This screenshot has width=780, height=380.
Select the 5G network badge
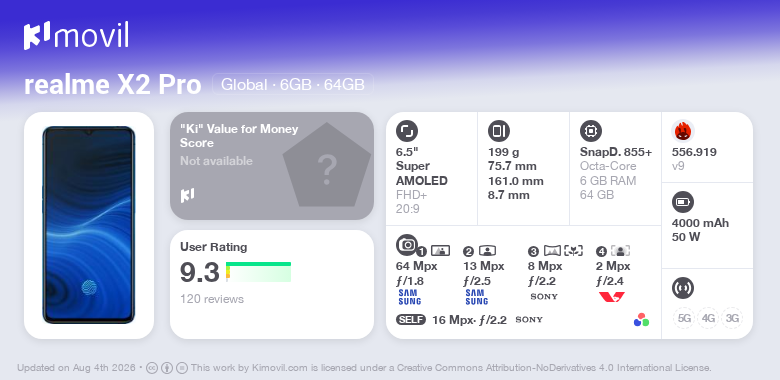[684, 318]
